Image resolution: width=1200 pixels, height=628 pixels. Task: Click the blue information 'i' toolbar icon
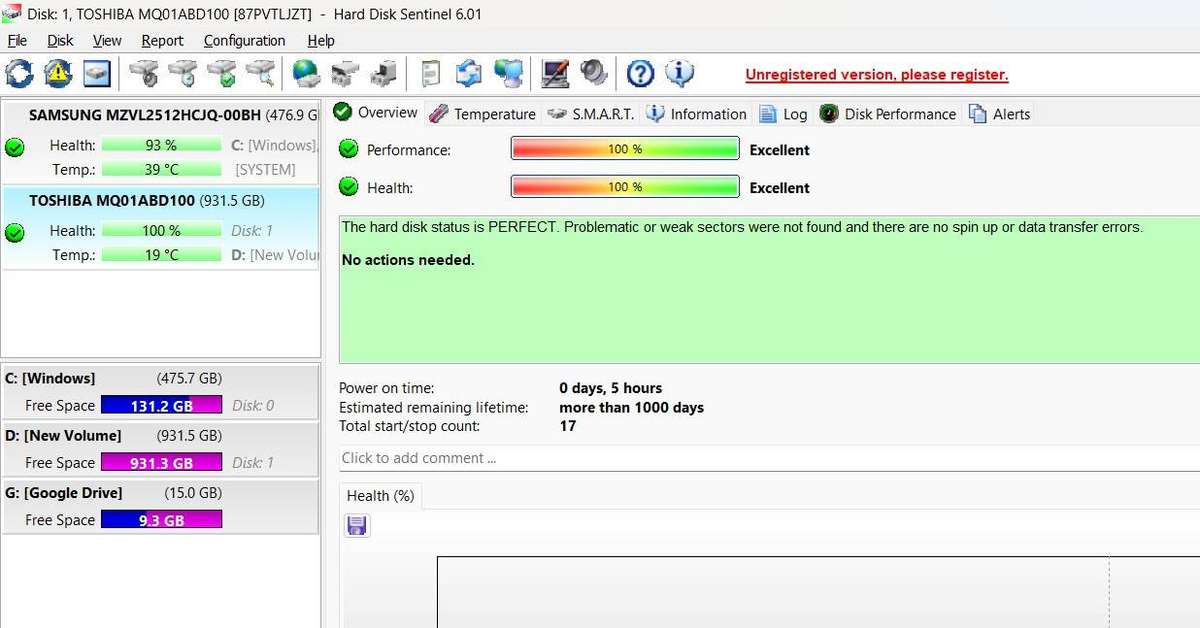679,73
